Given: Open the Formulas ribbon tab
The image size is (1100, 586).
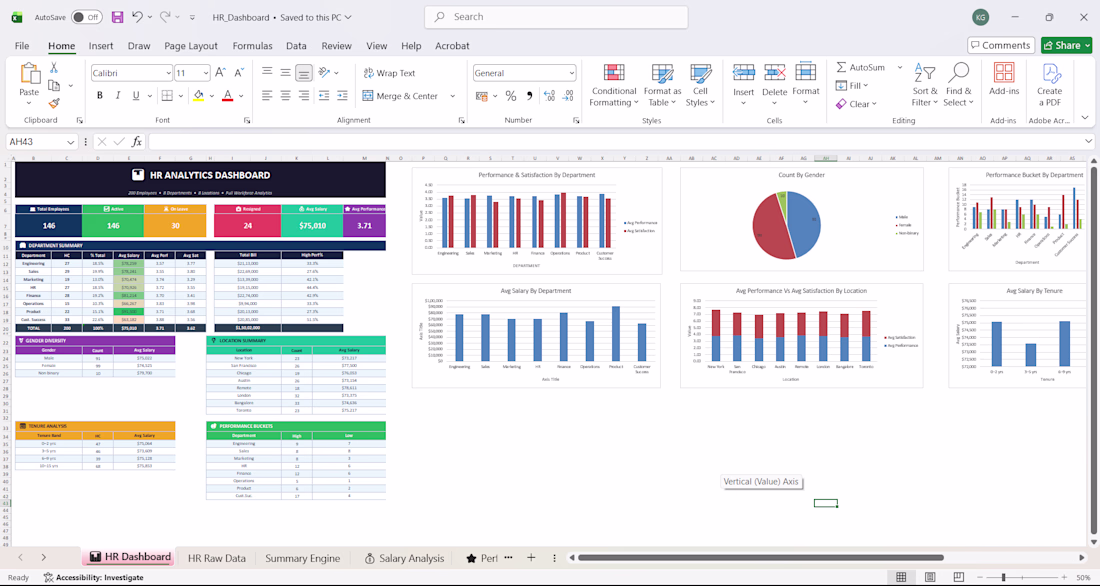Looking at the screenshot, I should (x=253, y=46).
